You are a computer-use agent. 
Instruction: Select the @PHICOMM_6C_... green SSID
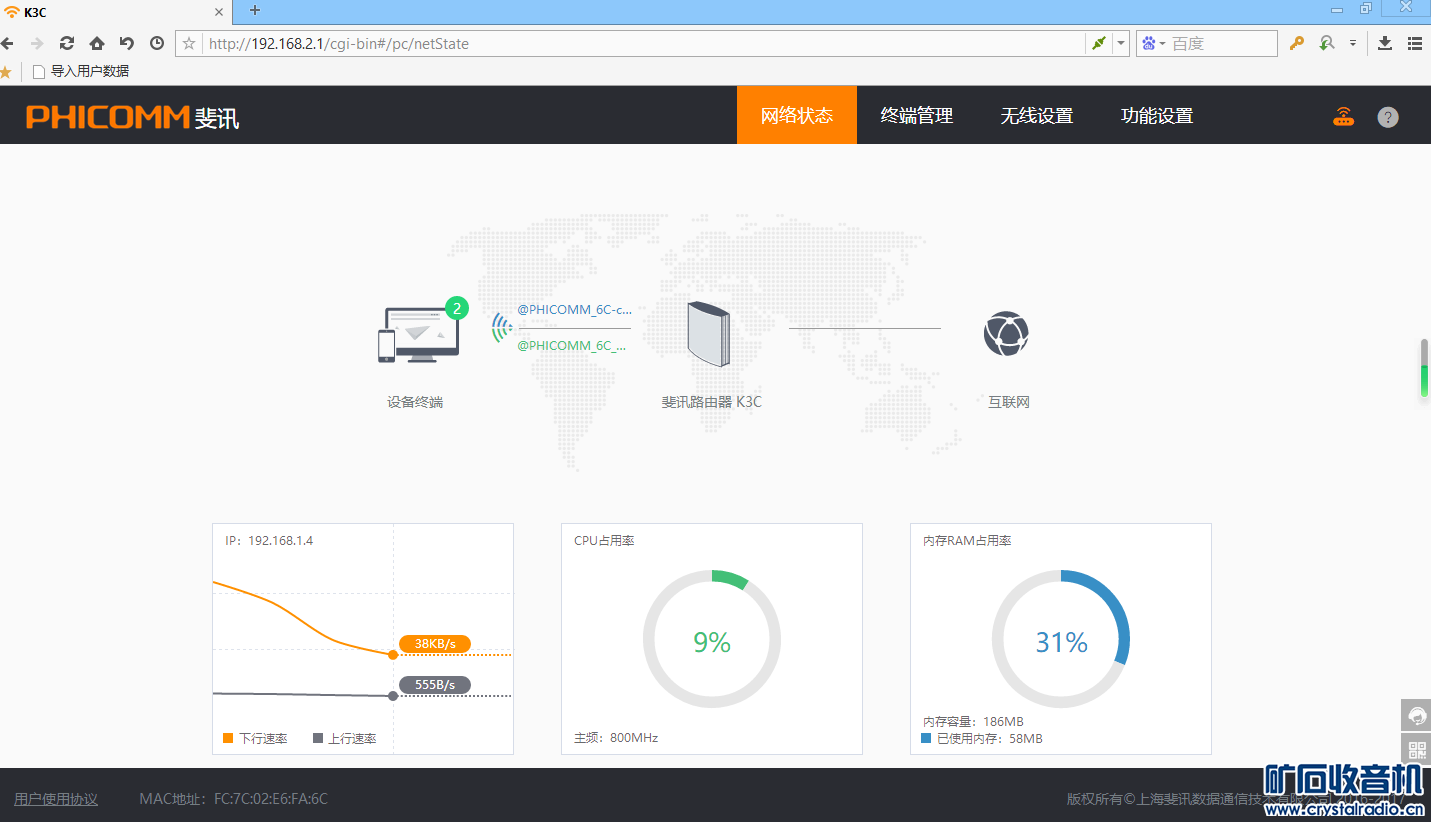coord(572,345)
